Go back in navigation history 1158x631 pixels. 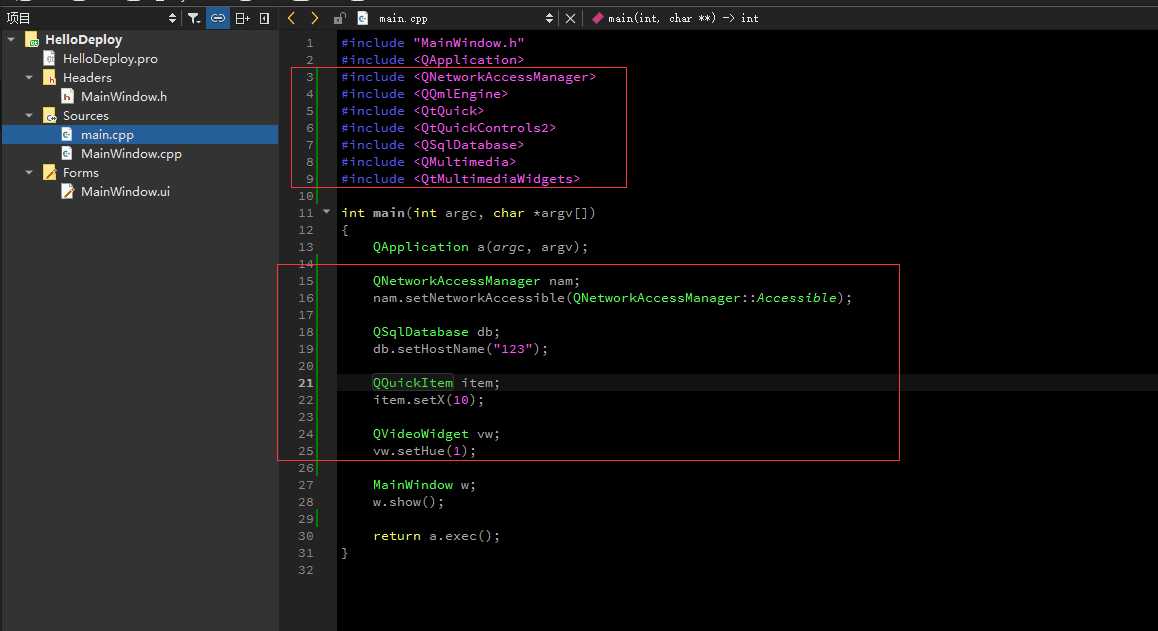(x=291, y=18)
